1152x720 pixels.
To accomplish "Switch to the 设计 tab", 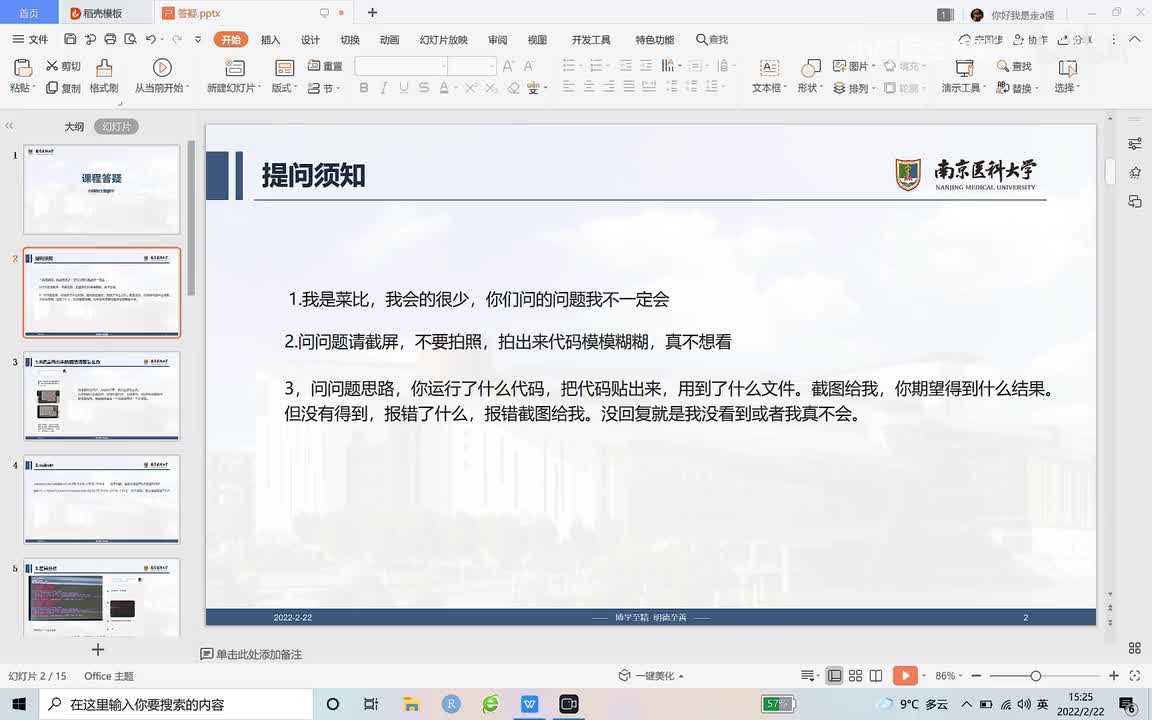I will (310, 40).
